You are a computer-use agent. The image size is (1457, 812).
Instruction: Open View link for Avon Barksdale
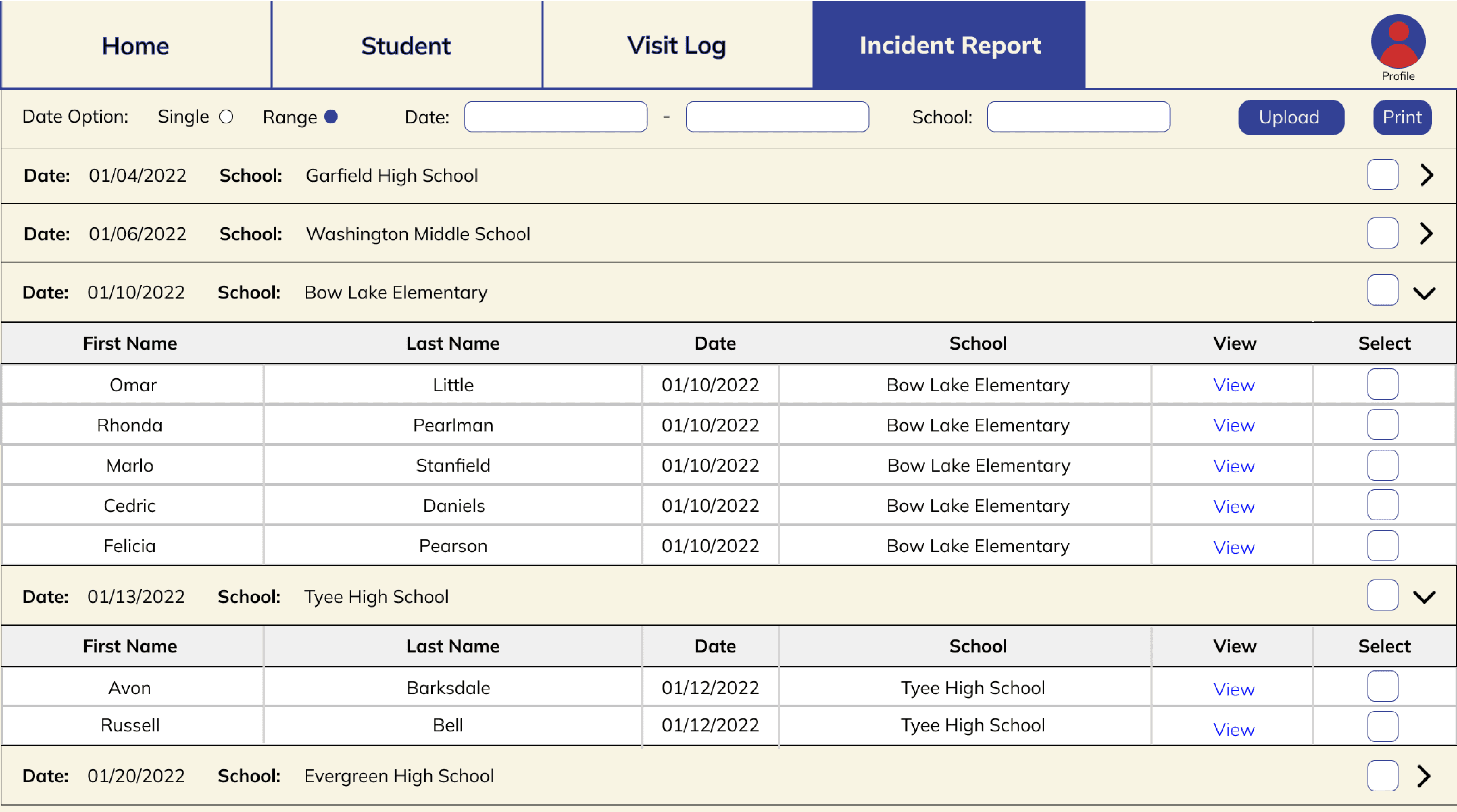pos(1234,689)
